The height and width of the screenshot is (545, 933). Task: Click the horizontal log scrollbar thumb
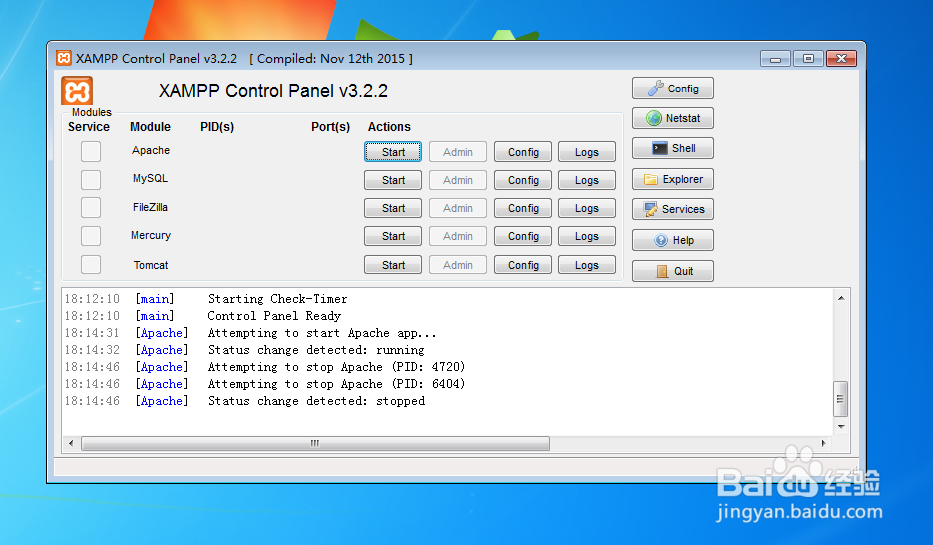tap(315, 443)
